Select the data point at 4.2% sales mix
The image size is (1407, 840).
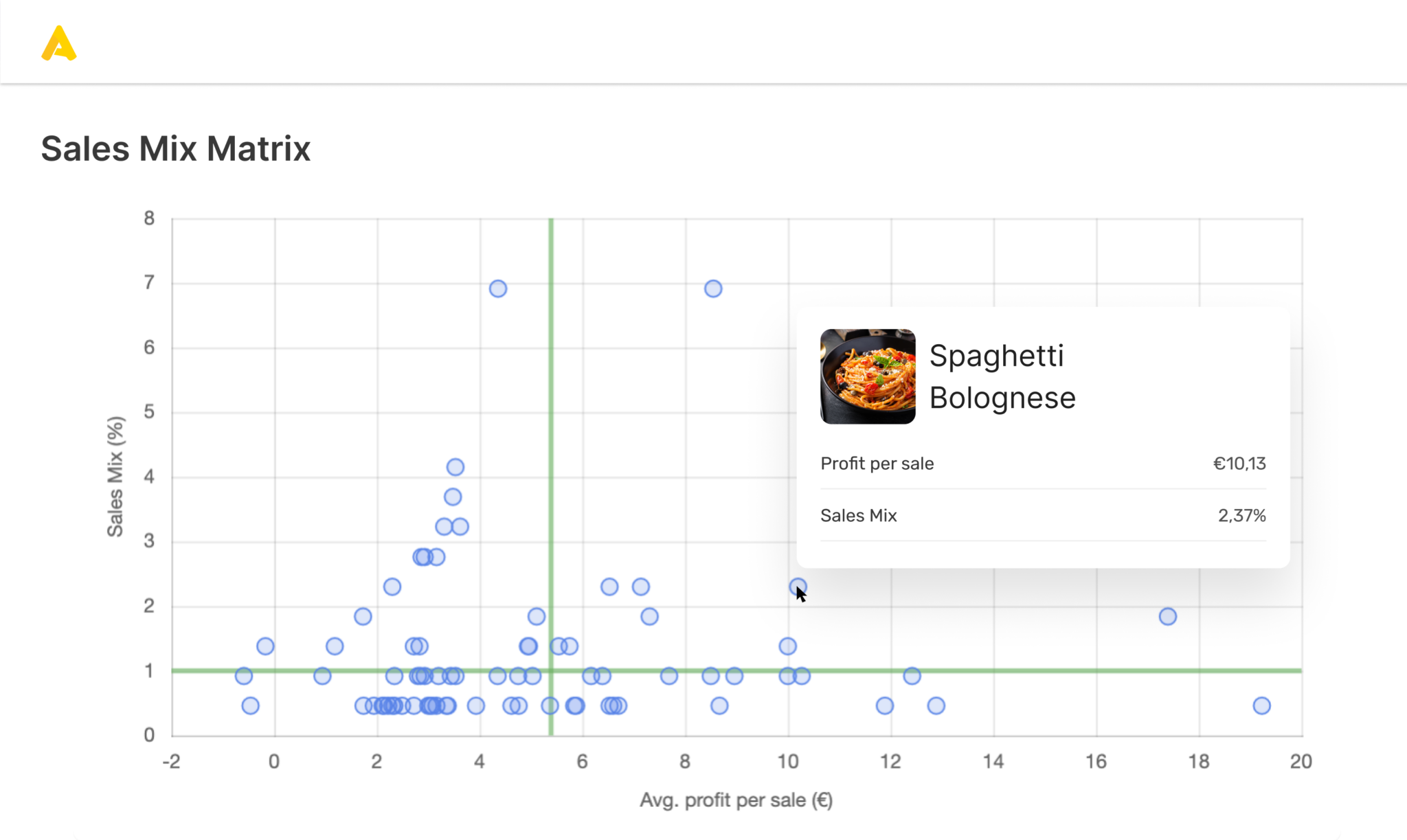[x=455, y=466]
